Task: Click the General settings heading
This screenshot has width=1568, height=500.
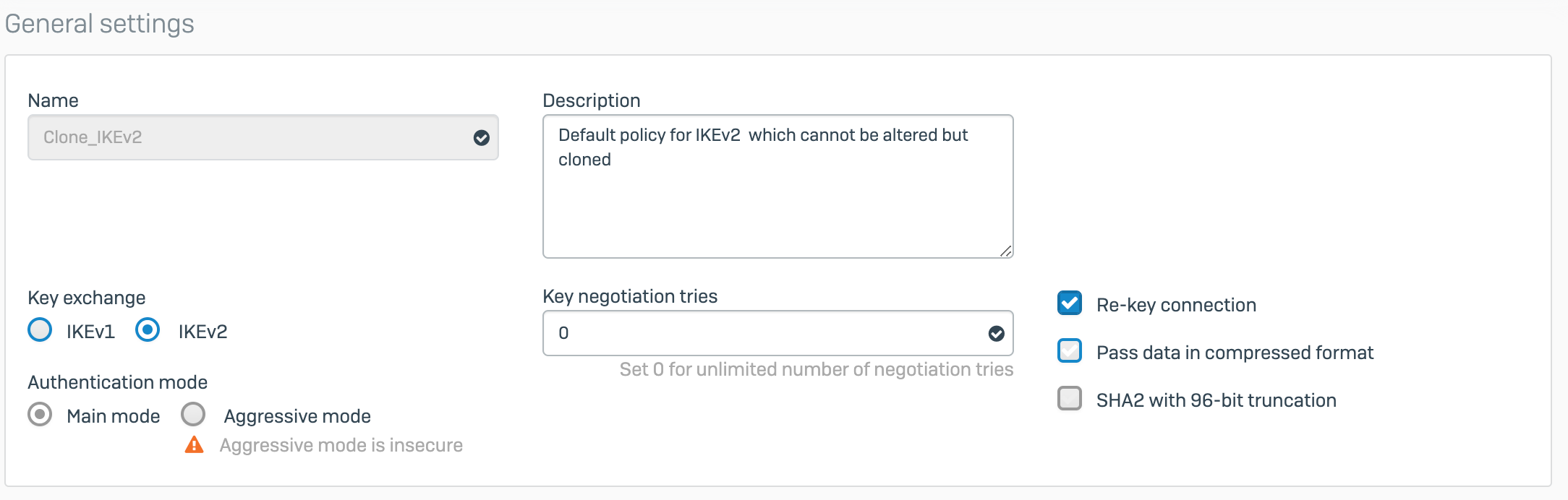Action: tap(100, 24)
